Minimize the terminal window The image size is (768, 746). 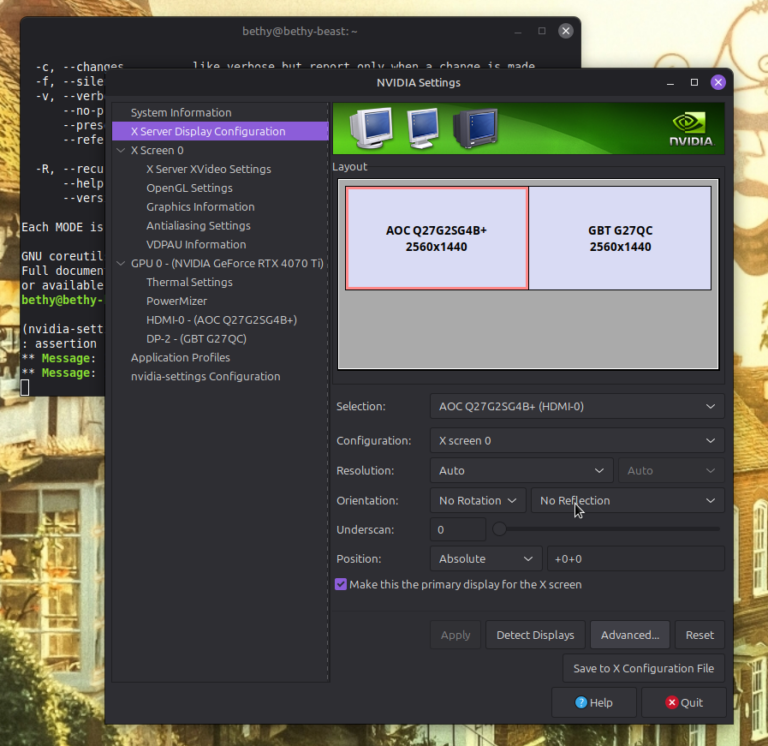pos(518,32)
